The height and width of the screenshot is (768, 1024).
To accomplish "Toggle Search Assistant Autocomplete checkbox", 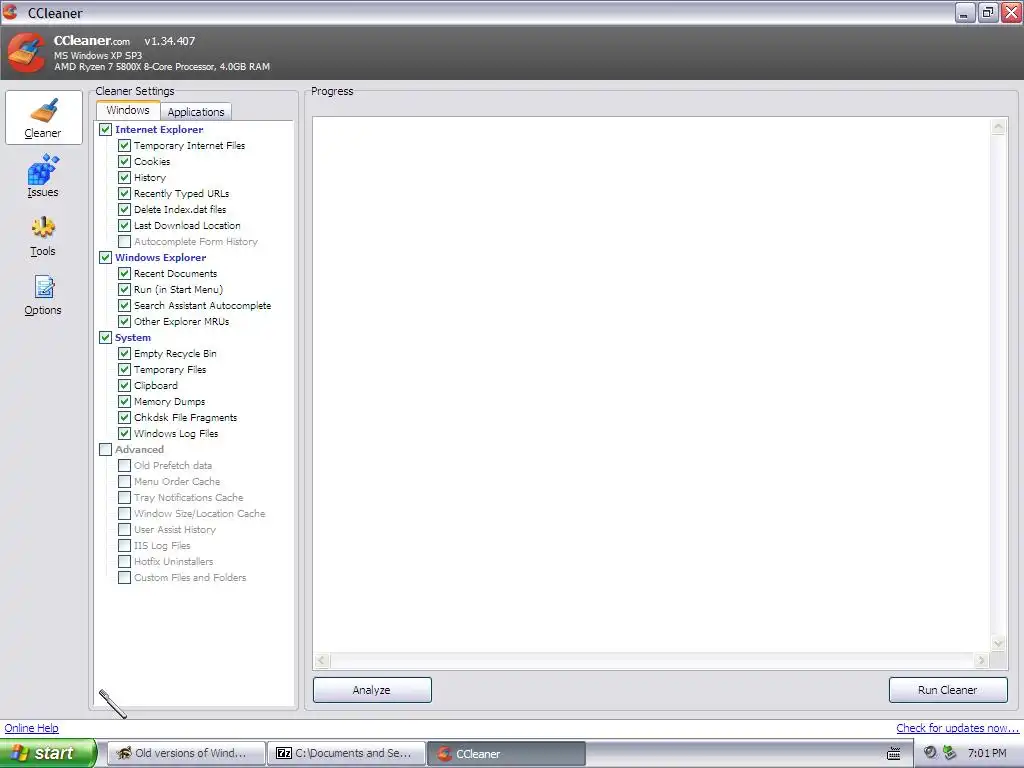I will (x=124, y=305).
